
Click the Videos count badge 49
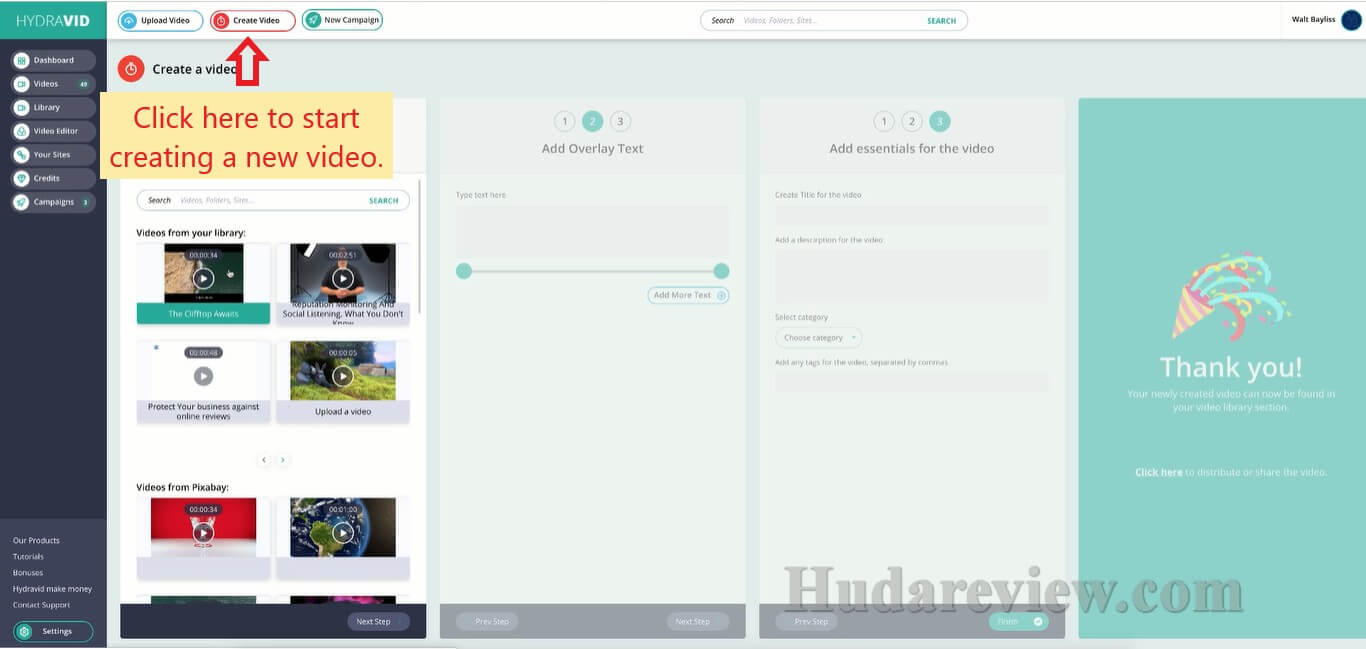84,84
